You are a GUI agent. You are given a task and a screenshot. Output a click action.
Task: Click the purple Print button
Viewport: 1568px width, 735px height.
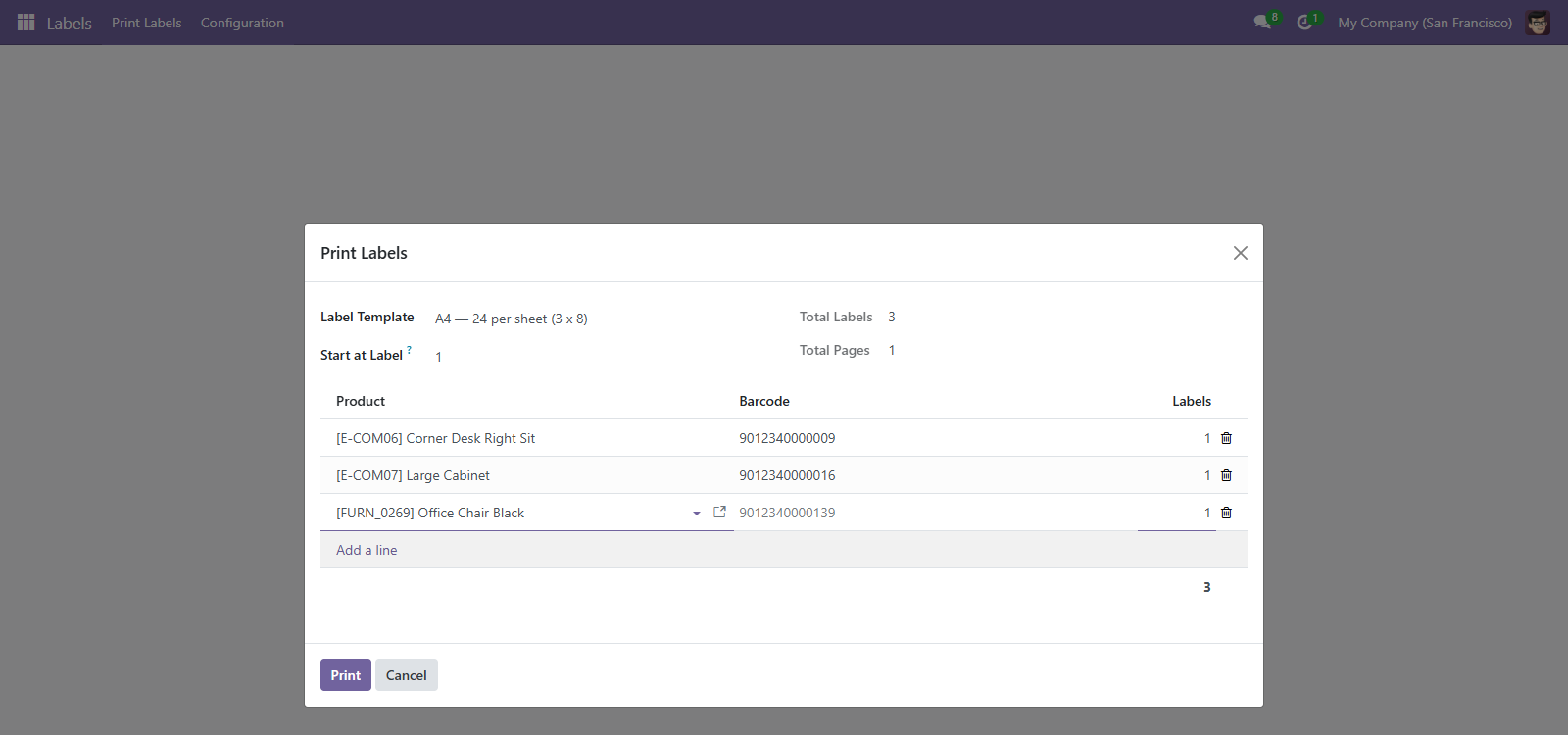tap(346, 675)
